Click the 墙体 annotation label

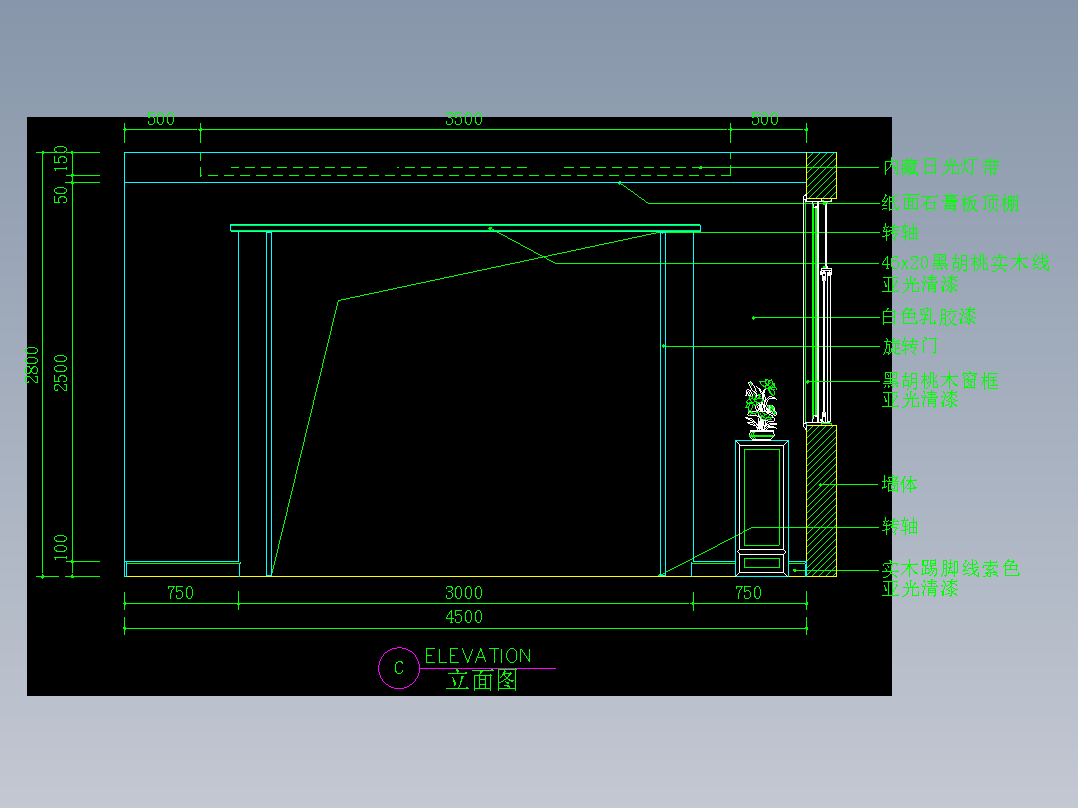point(899,485)
